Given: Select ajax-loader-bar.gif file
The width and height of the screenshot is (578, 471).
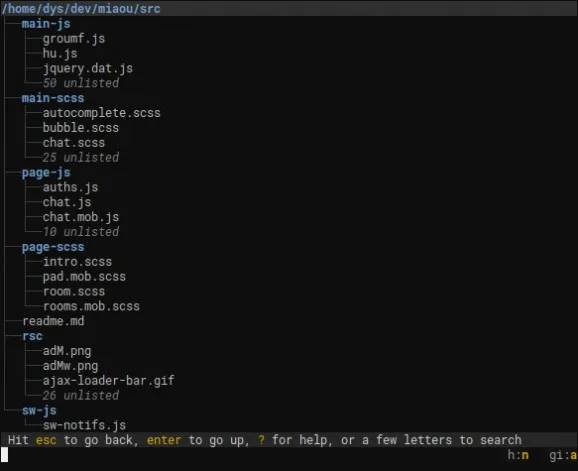Looking at the screenshot, I should (x=109, y=381).
